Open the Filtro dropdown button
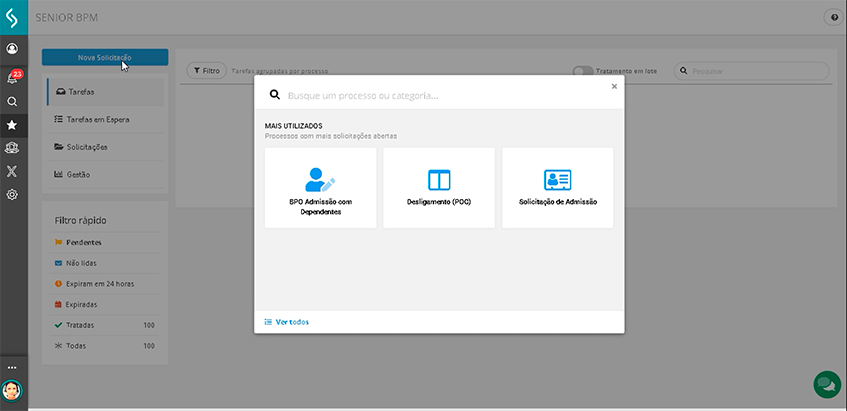 click(x=207, y=72)
